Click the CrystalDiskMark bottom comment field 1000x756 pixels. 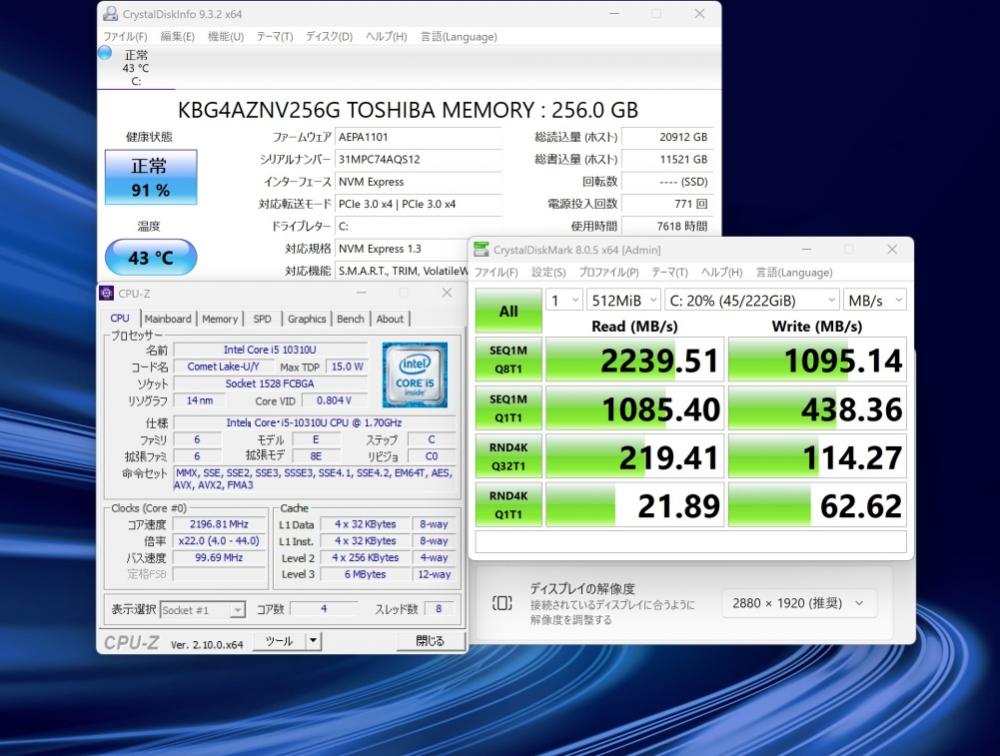tap(691, 542)
